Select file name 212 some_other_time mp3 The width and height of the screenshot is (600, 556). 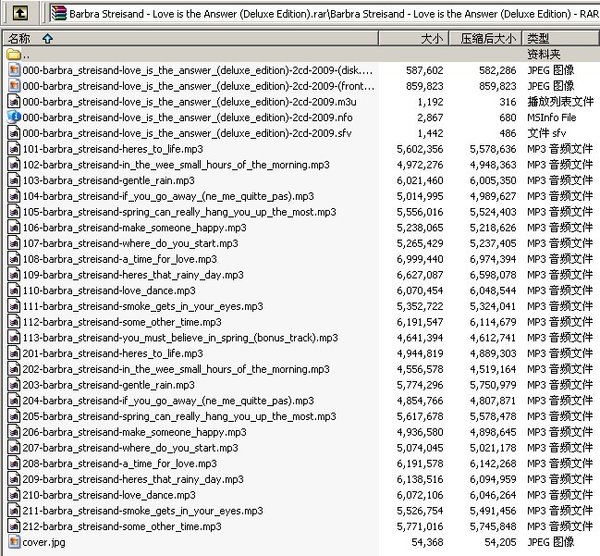tap(122, 526)
